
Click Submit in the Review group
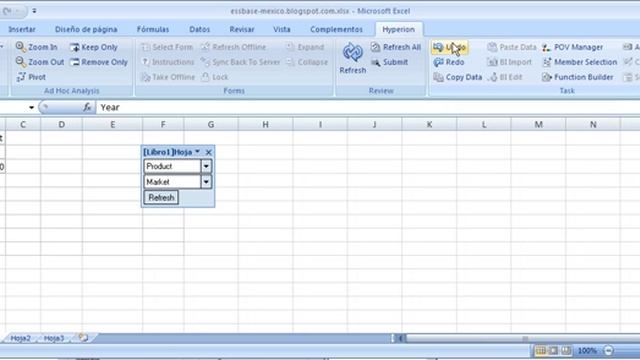tap(389, 62)
